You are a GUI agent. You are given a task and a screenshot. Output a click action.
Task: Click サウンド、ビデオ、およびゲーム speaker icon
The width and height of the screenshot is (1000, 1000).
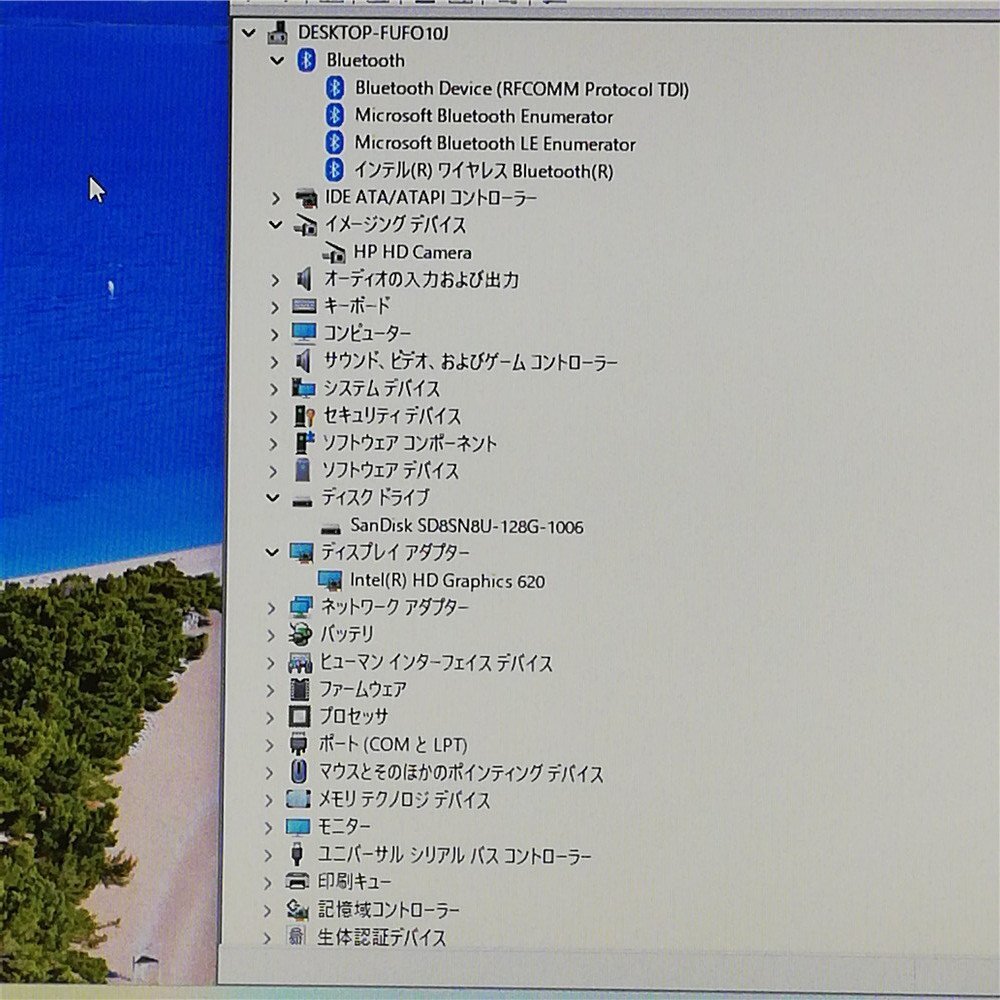tap(304, 361)
